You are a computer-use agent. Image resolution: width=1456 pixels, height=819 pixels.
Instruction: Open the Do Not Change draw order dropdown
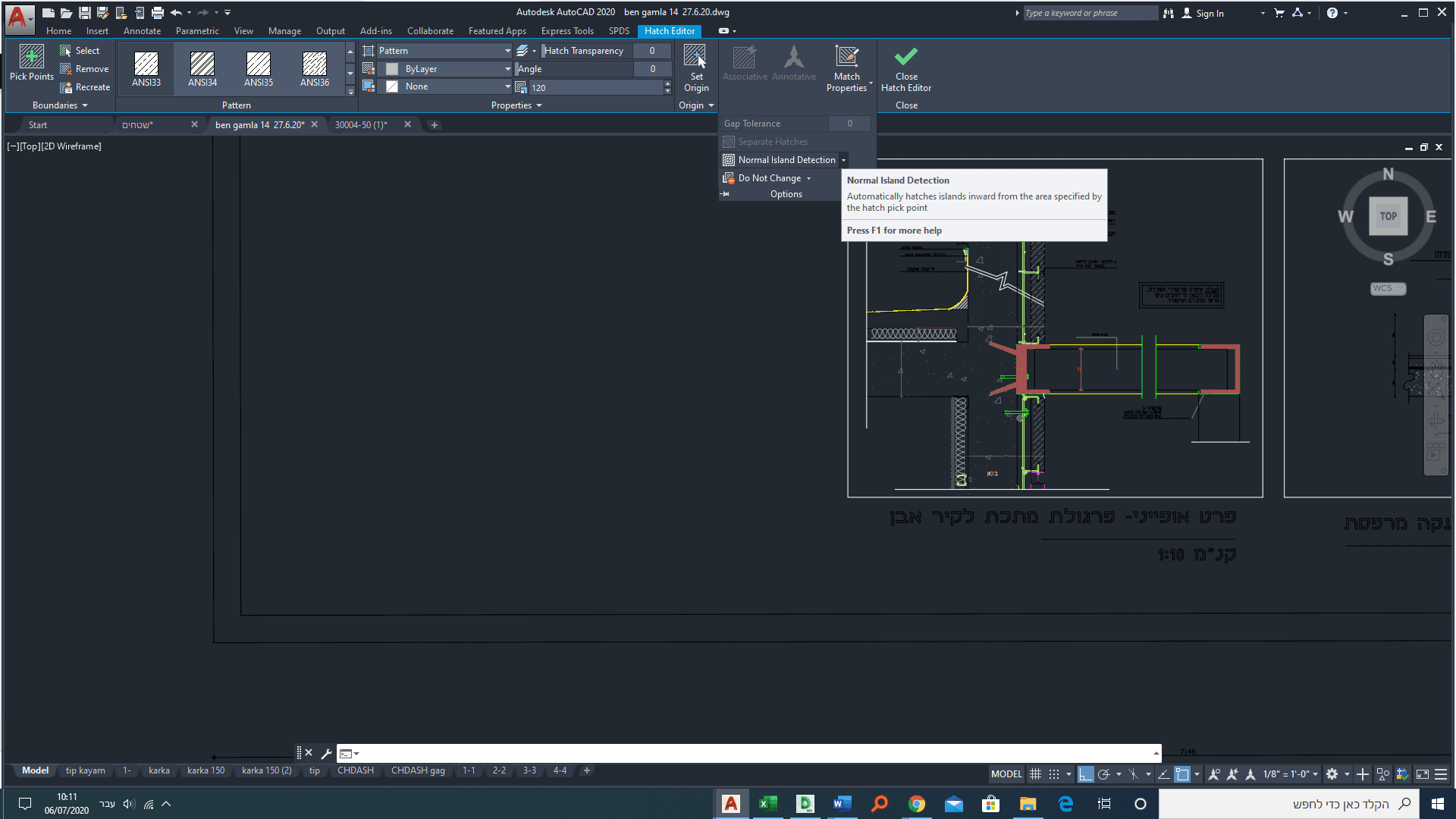[808, 178]
